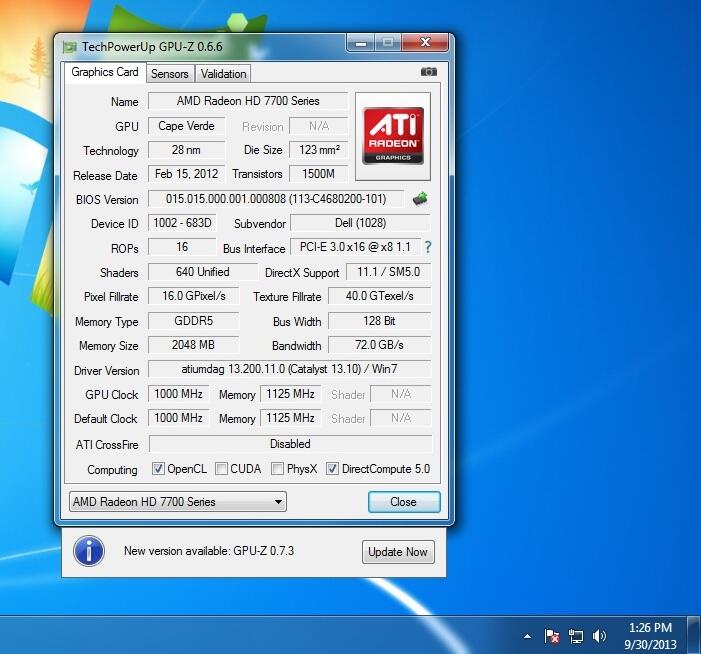Click the Default Clock field 1000 MHz
Viewport: 701px width, 654px height.
(178, 418)
